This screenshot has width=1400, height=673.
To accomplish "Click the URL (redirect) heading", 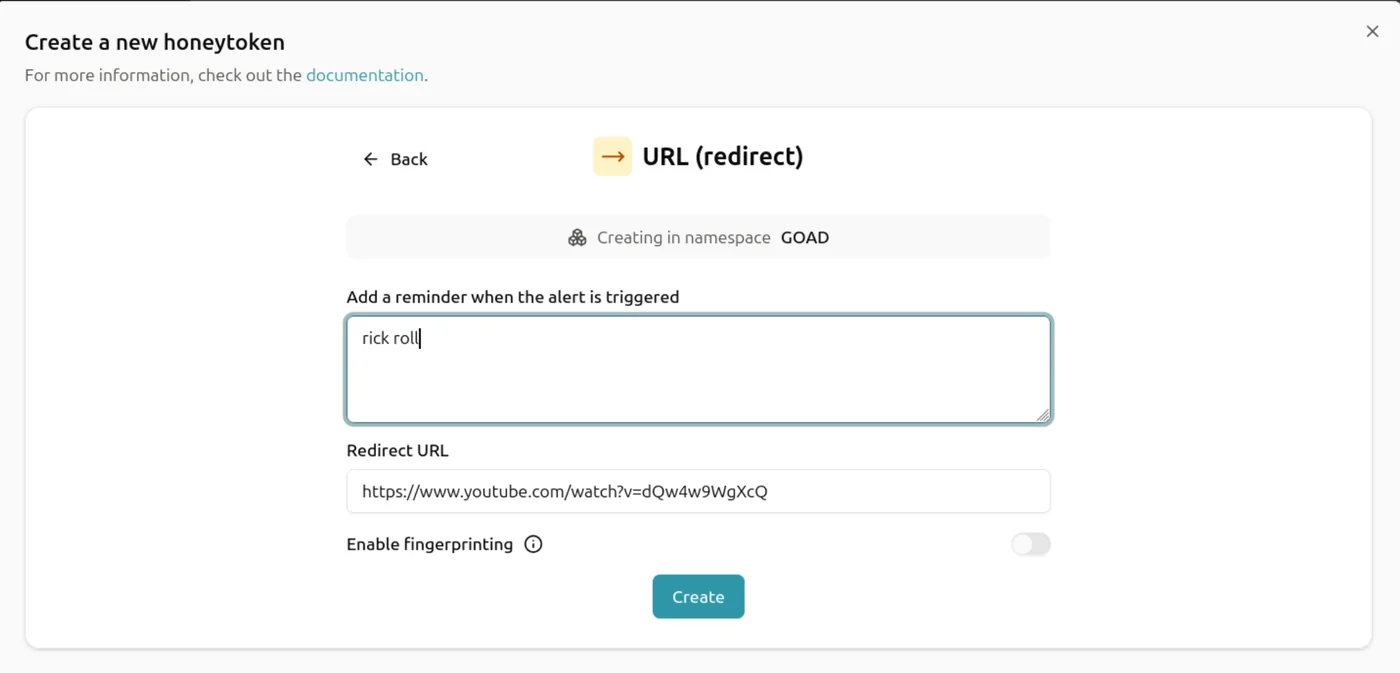I will tap(723, 156).
